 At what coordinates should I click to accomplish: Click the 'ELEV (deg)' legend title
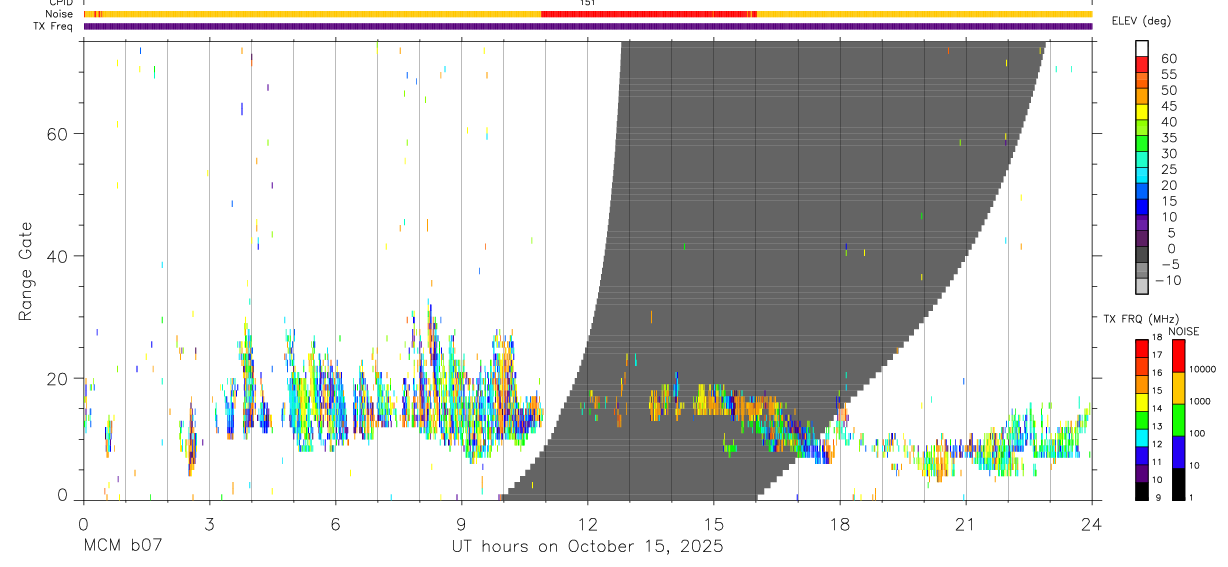pyautogui.click(x=1141, y=20)
